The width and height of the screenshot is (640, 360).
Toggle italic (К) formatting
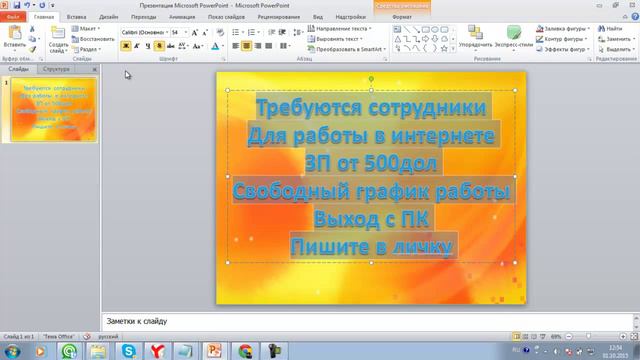[137, 46]
